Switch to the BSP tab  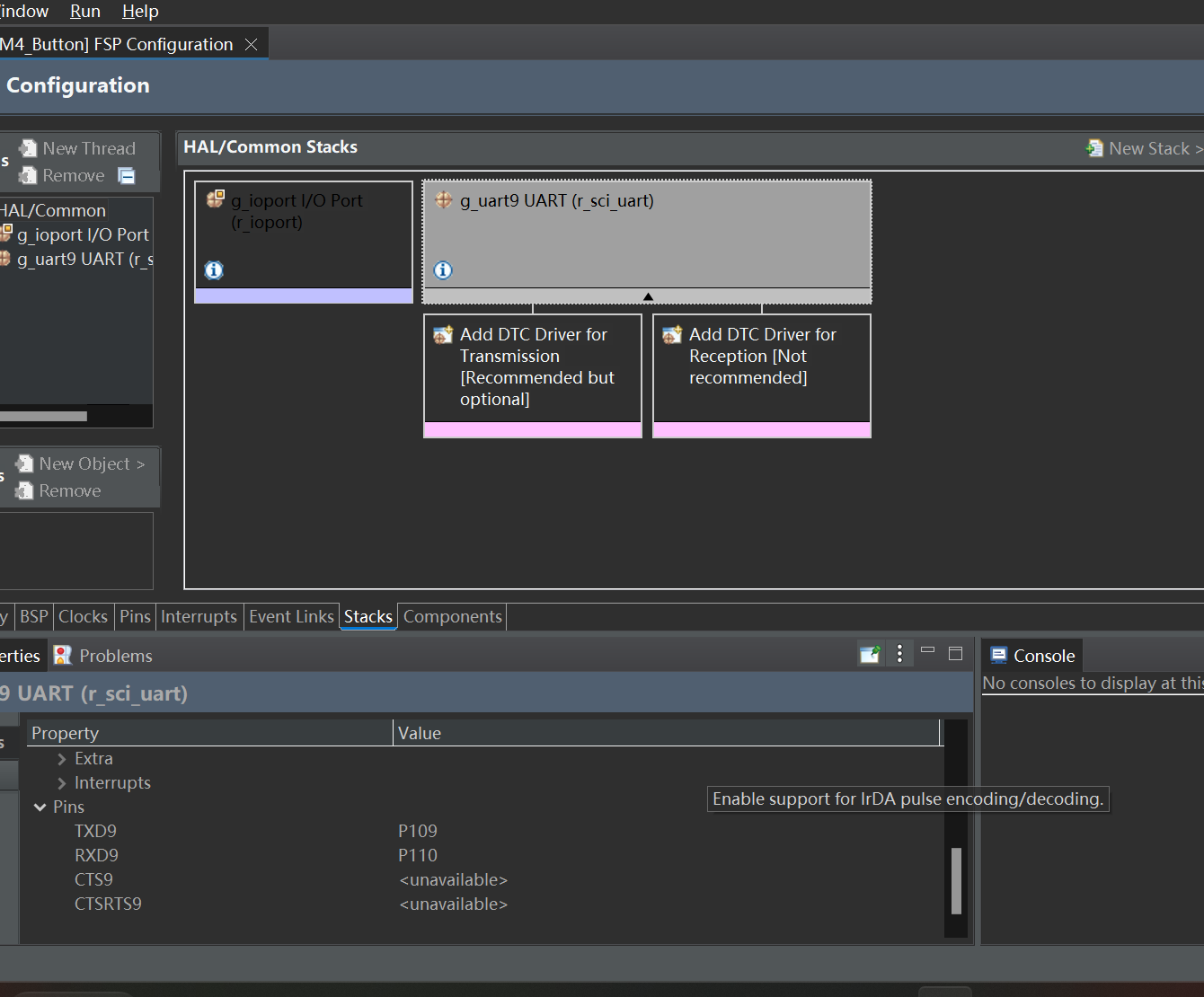click(34, 616)
